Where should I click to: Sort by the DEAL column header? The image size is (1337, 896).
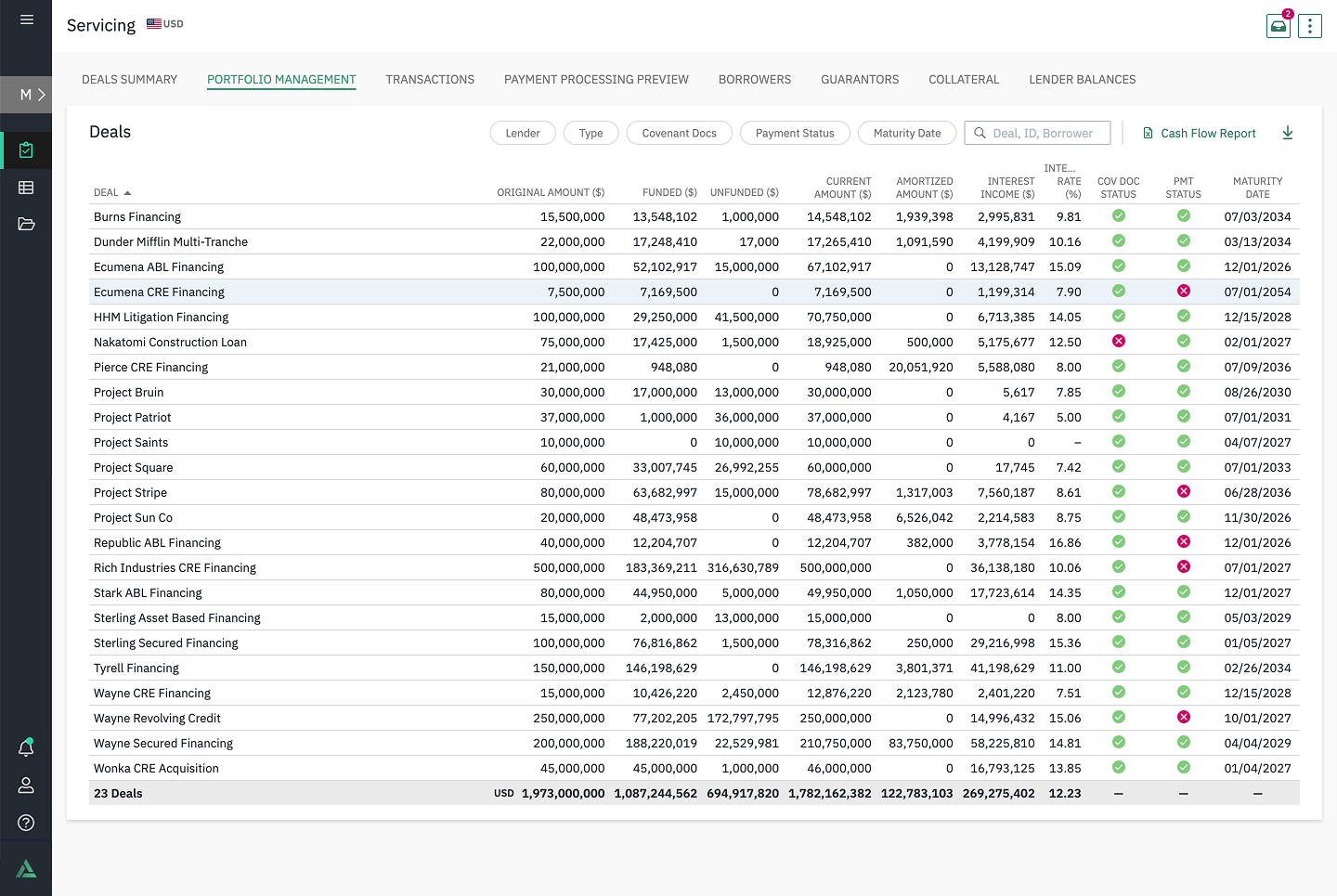click(112, 193)
